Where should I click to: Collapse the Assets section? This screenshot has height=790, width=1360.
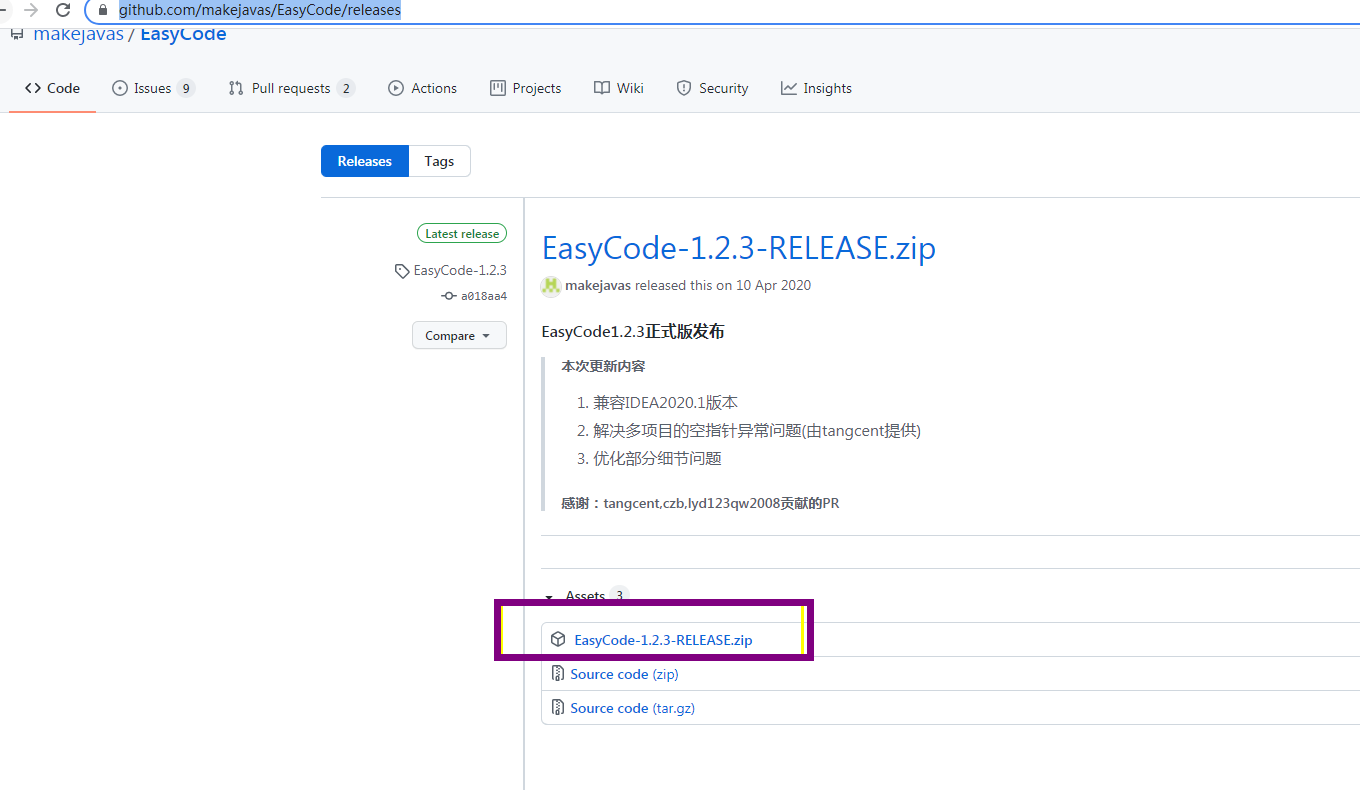coord(548,596)
